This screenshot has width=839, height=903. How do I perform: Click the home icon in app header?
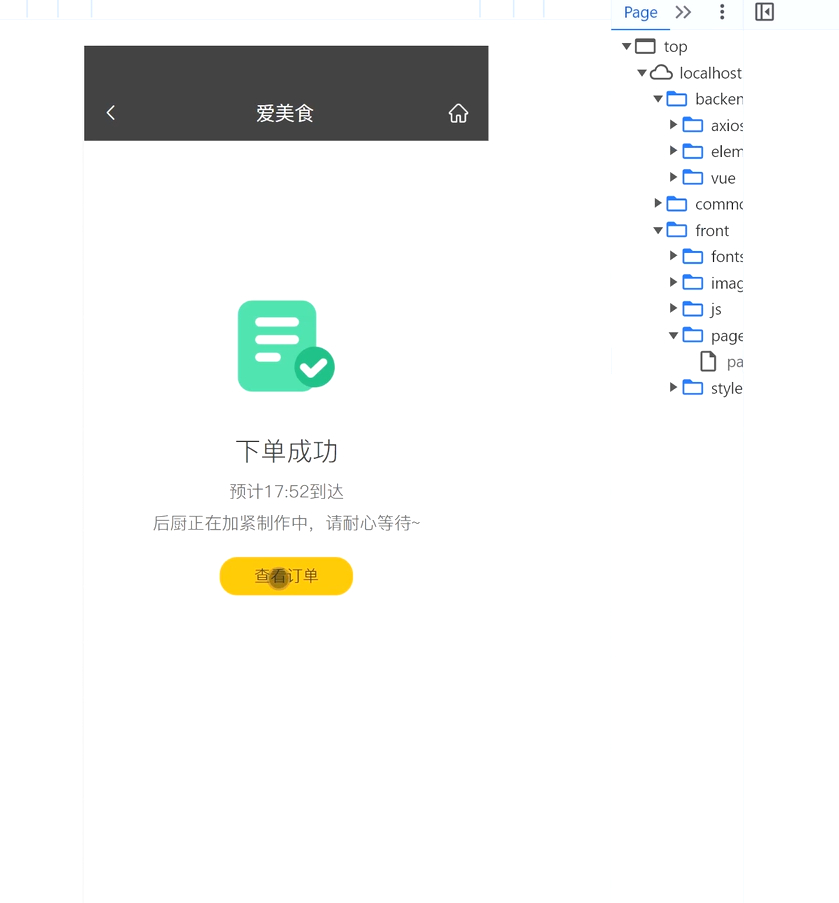coord(458,113)
